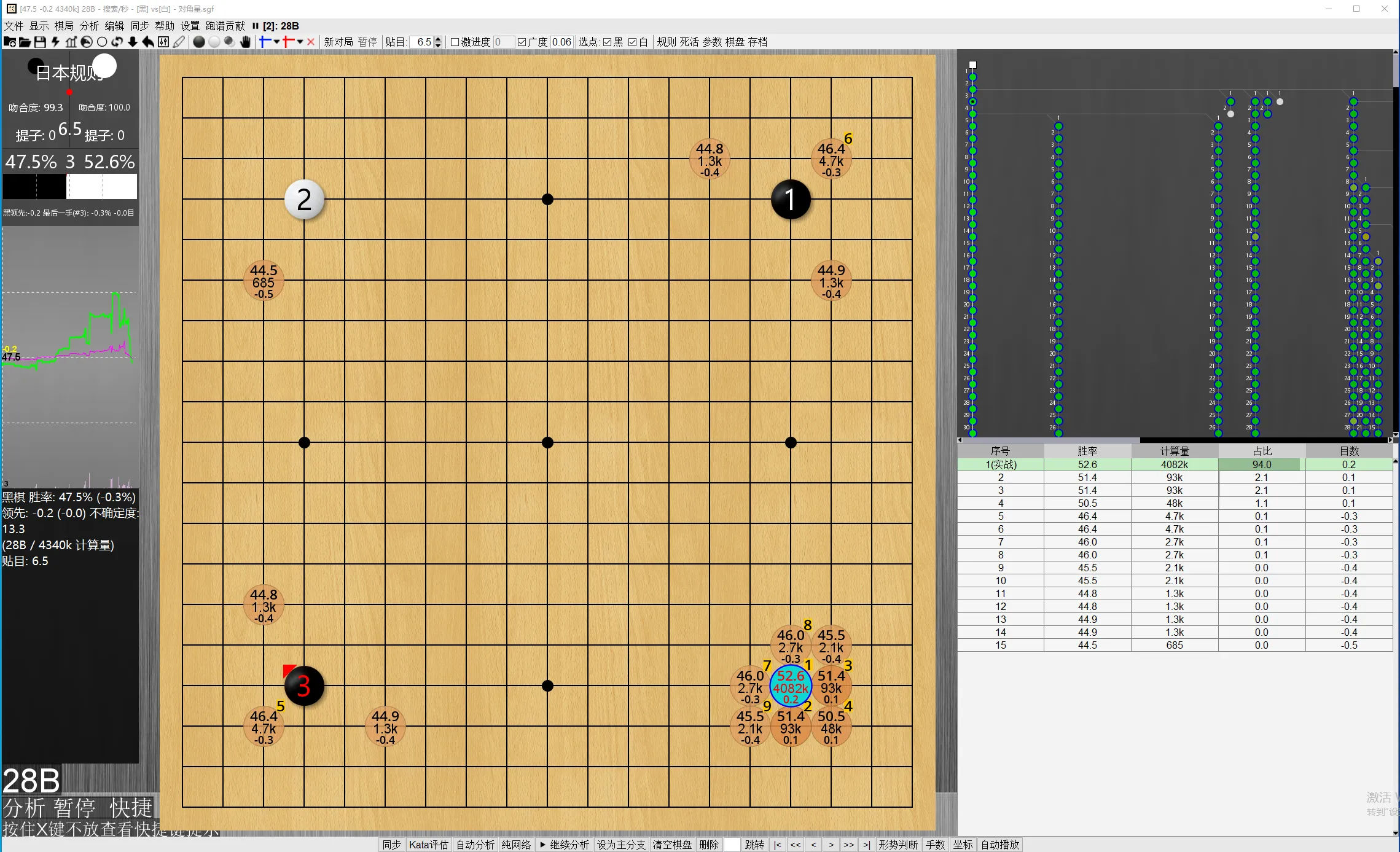Toggle the 激进度 checkbox
Screen dimensions: 1400x852
[x=455, y=42]
